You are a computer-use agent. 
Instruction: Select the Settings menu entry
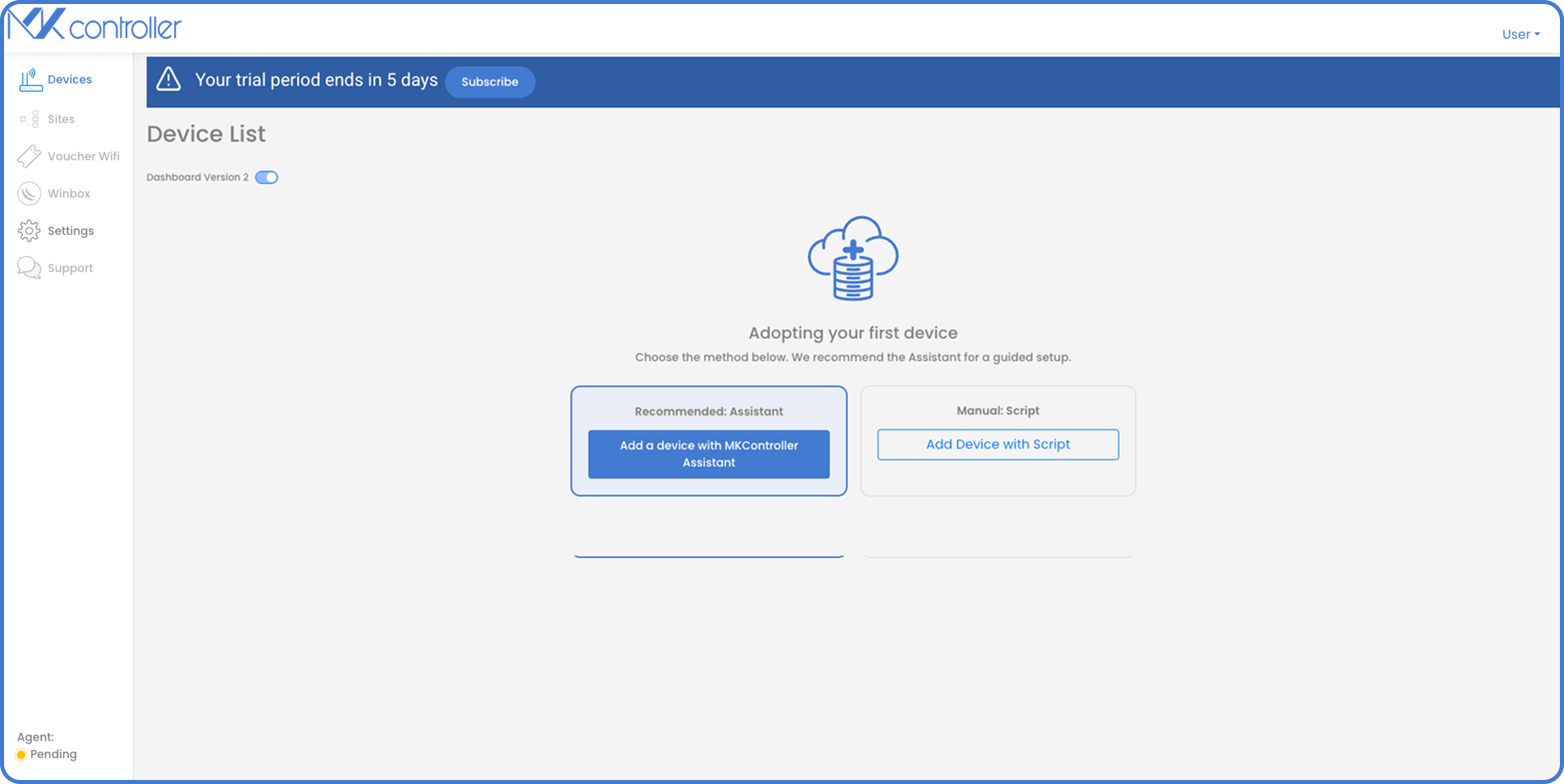click(71, 230)
